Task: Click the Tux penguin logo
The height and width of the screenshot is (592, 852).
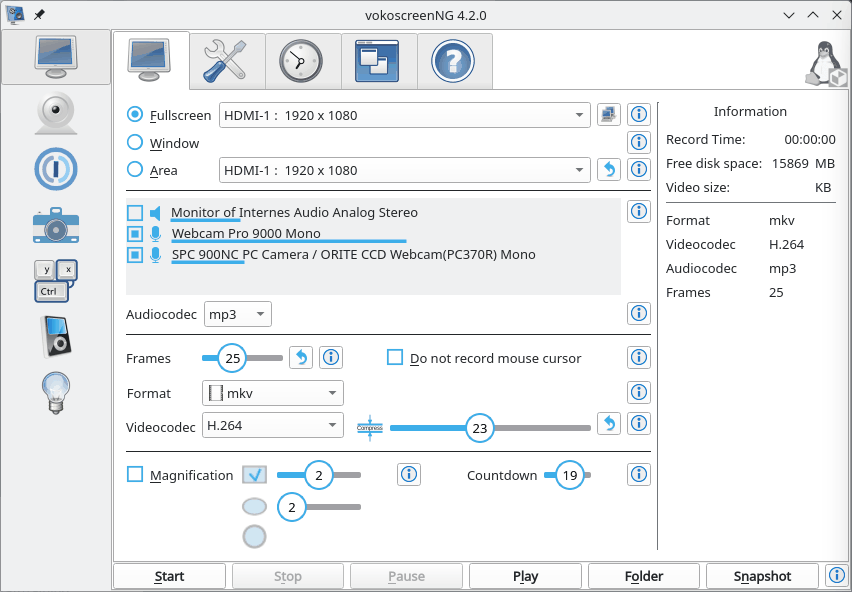Action: pyautogui.click(x=824, y=62)
